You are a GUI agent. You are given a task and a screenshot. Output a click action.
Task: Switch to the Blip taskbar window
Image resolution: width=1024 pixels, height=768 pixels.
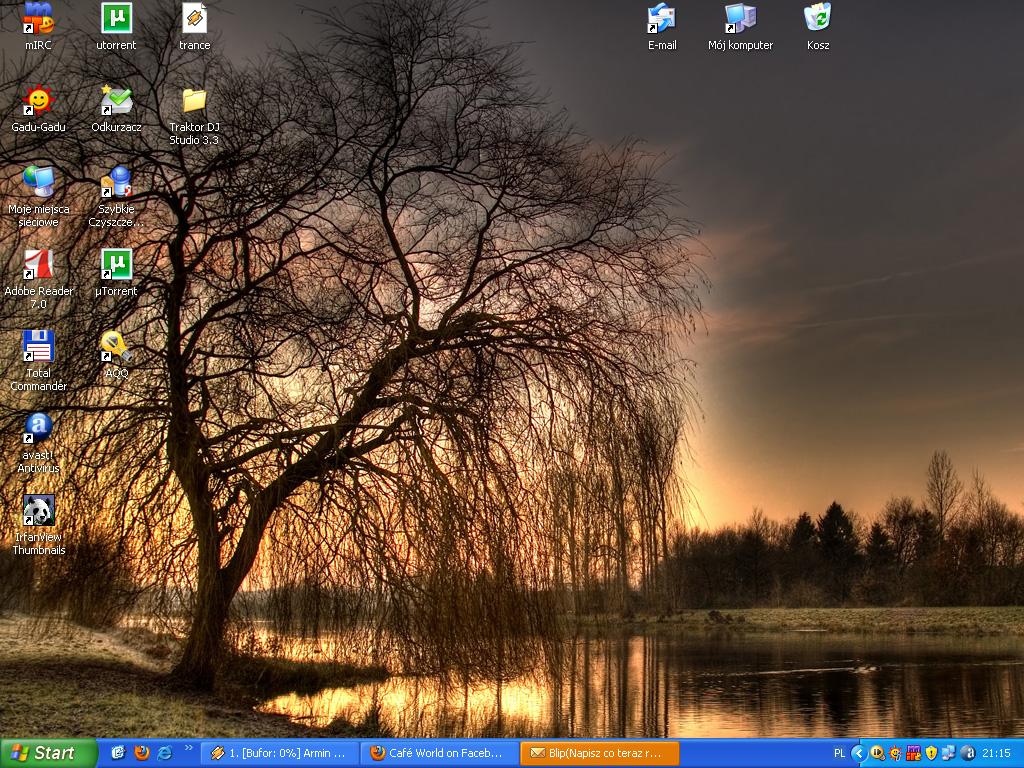(x=599, y=753)
